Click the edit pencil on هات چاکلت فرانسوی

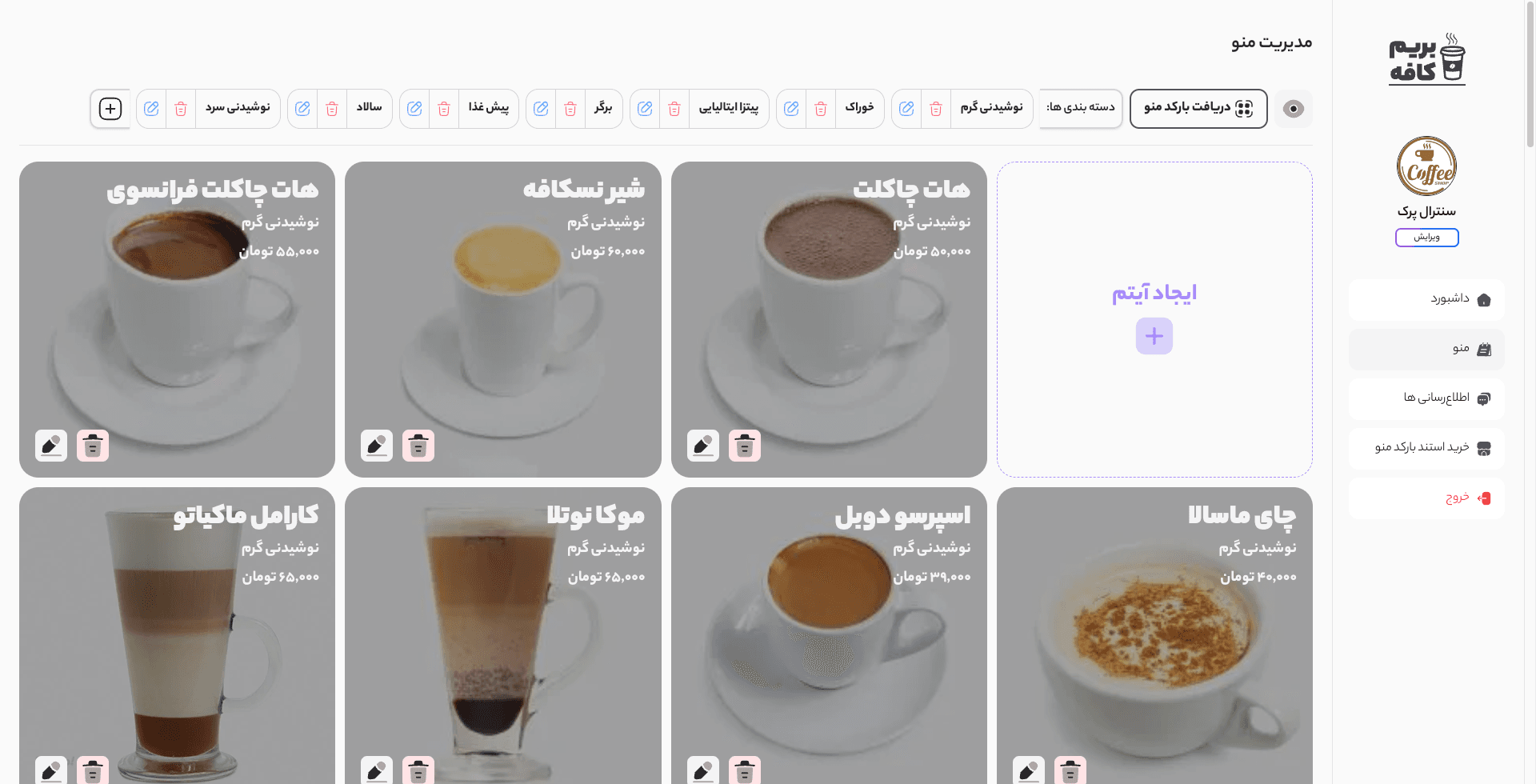51,446
